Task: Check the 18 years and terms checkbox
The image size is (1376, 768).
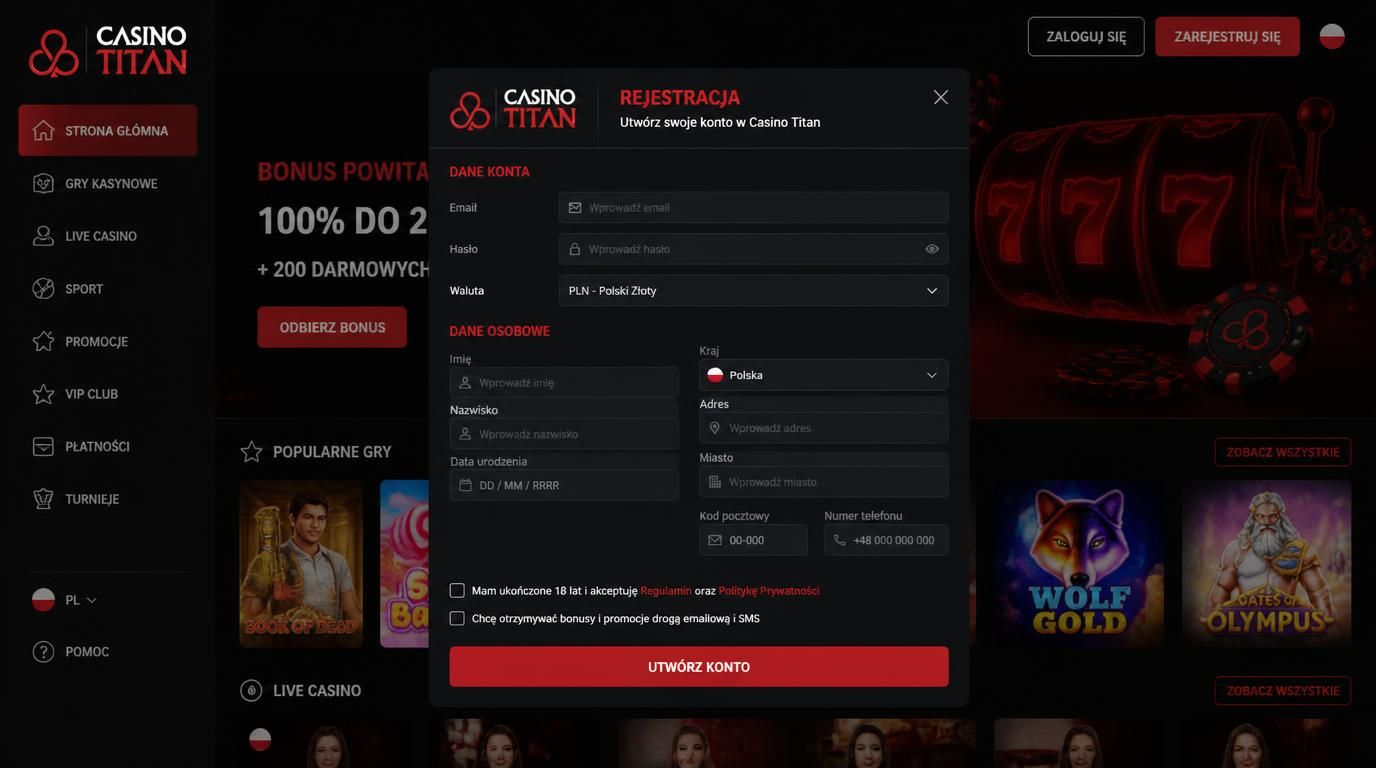Action: pyautogui.click(x=457, y=590)
